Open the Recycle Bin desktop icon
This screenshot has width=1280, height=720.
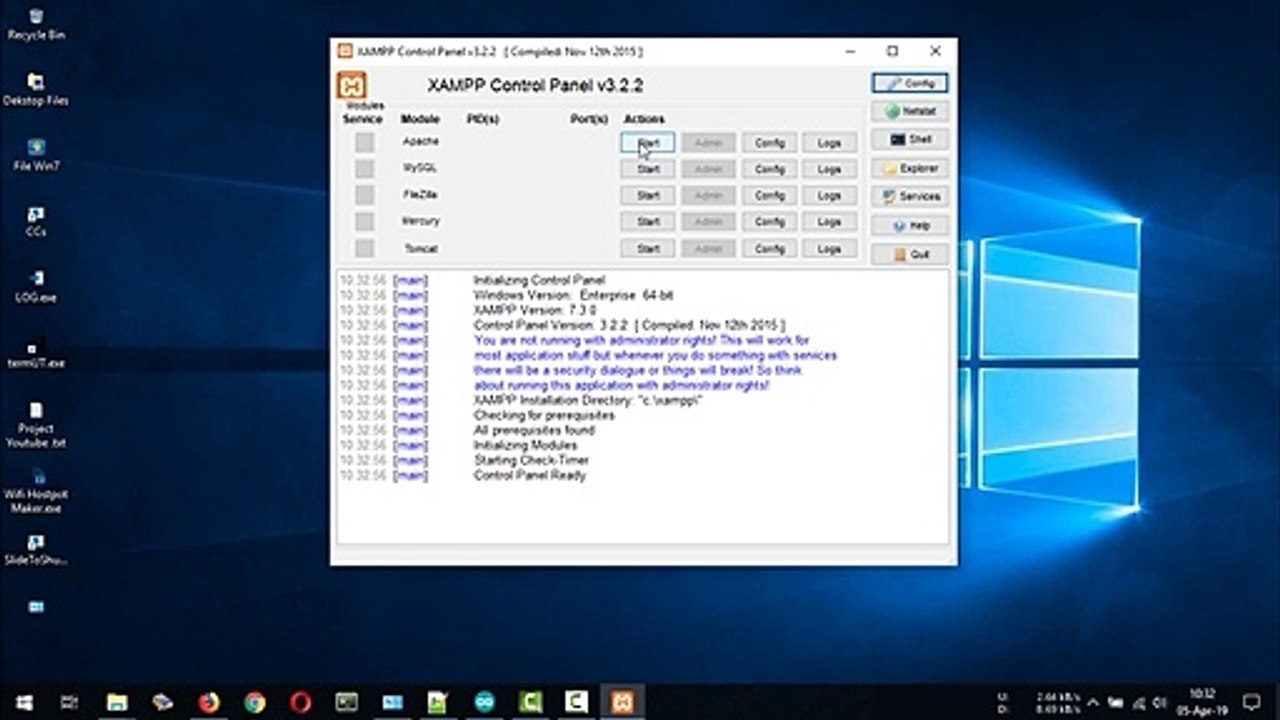pyautogui.click(x=36, y=25)
